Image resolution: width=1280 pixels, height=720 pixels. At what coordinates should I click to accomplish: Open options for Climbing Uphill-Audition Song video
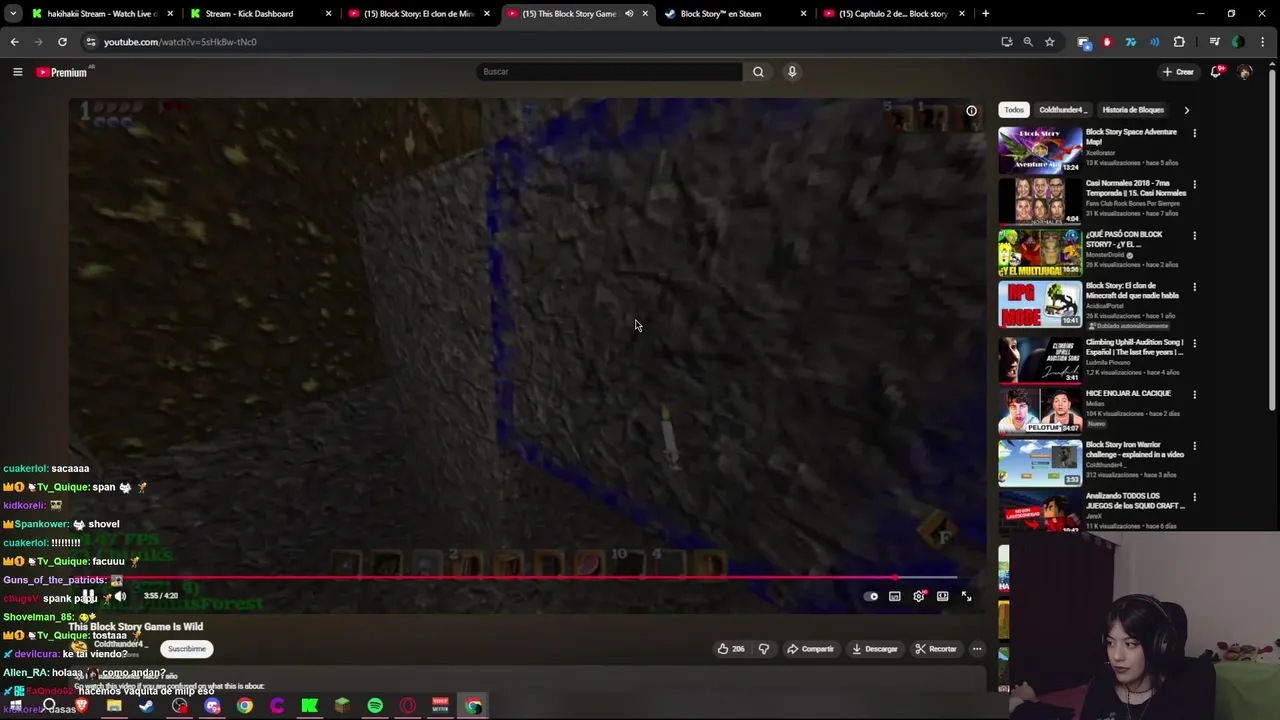pos(1194,343)
